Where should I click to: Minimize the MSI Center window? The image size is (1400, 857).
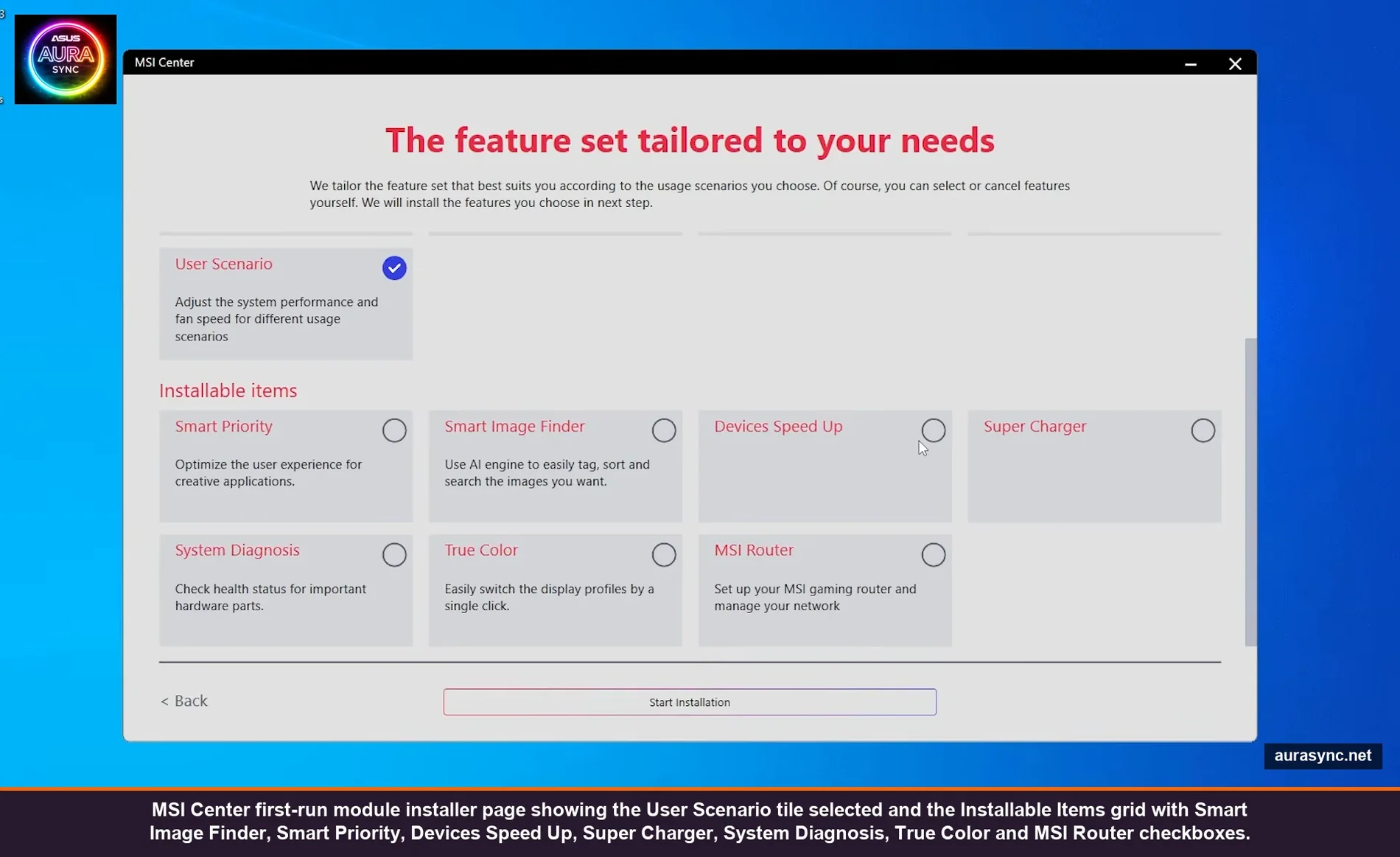pos(1191,64)
